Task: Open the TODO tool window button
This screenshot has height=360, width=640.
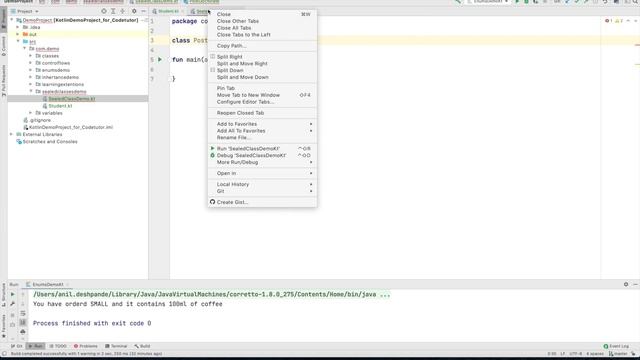Action: 58,346
